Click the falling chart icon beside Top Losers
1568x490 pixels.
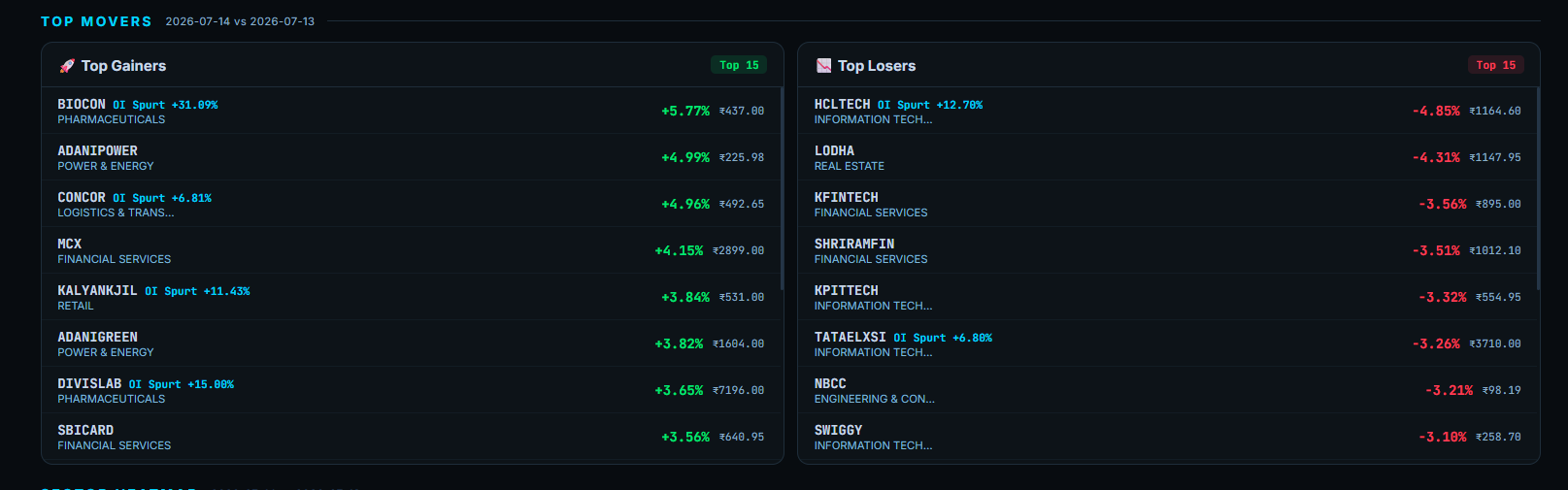pyautogui.click(x=823, y=66)
